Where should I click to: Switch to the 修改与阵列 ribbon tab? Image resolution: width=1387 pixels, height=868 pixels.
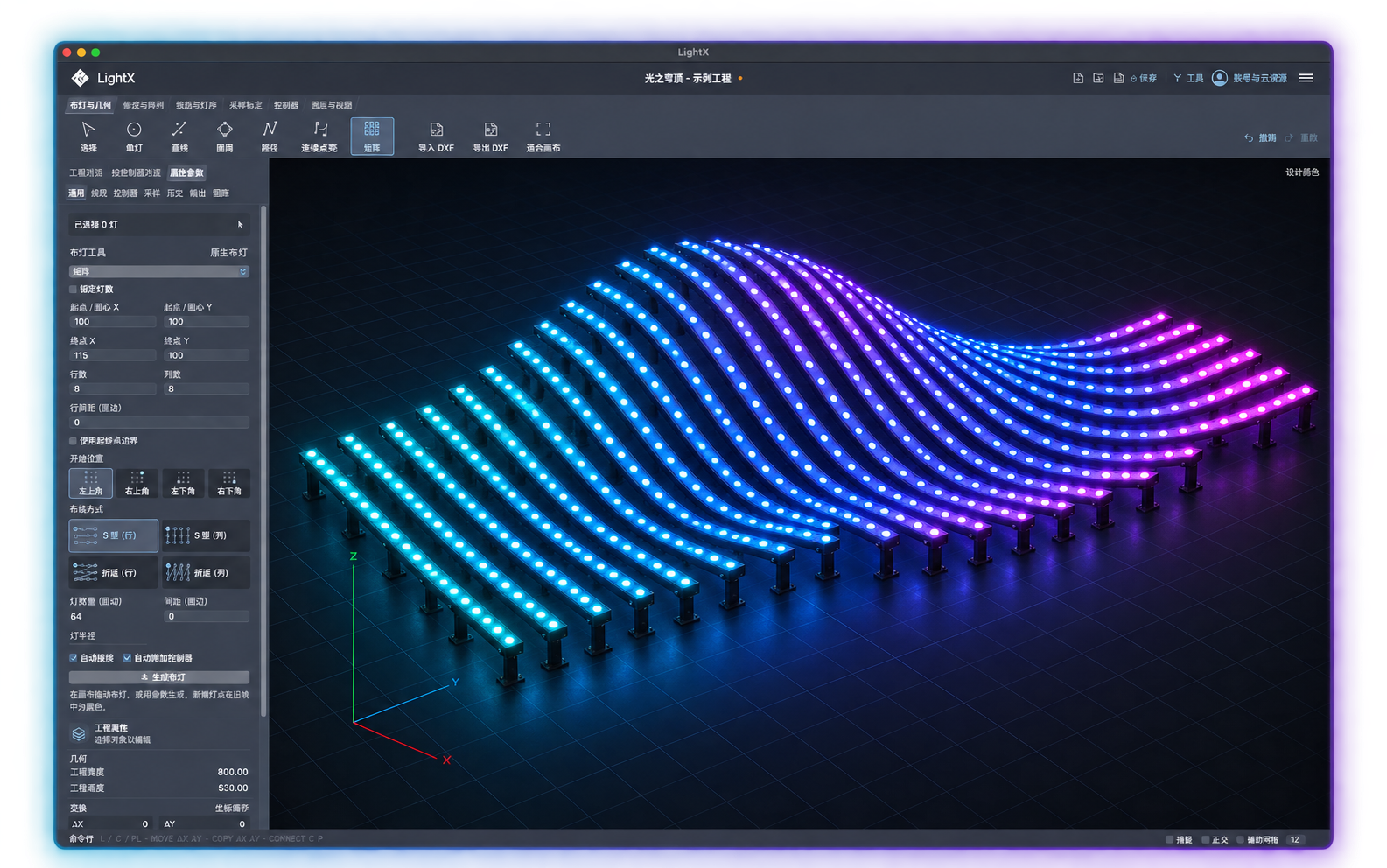[x=144, y=105]
